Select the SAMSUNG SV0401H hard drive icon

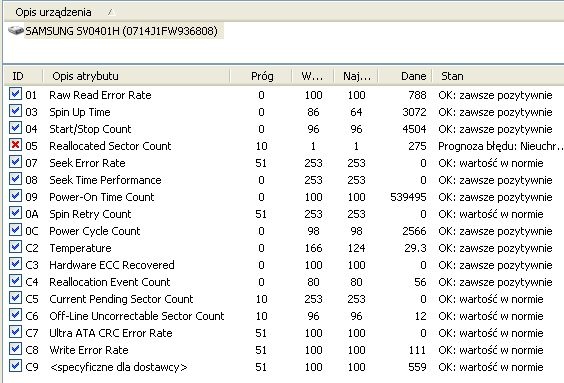tap(15, 31)
